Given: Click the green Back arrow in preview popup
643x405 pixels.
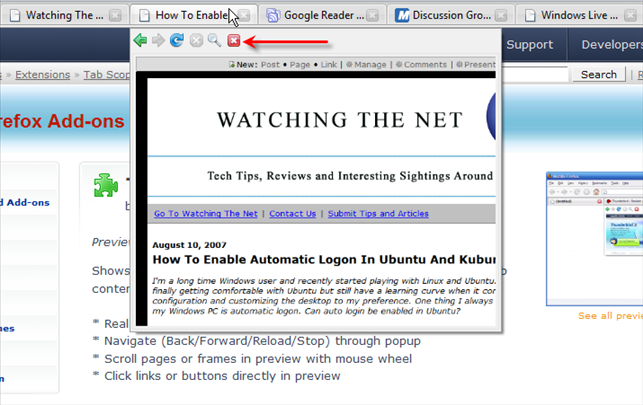Looking at the screenshot, I should coord(140,40).
